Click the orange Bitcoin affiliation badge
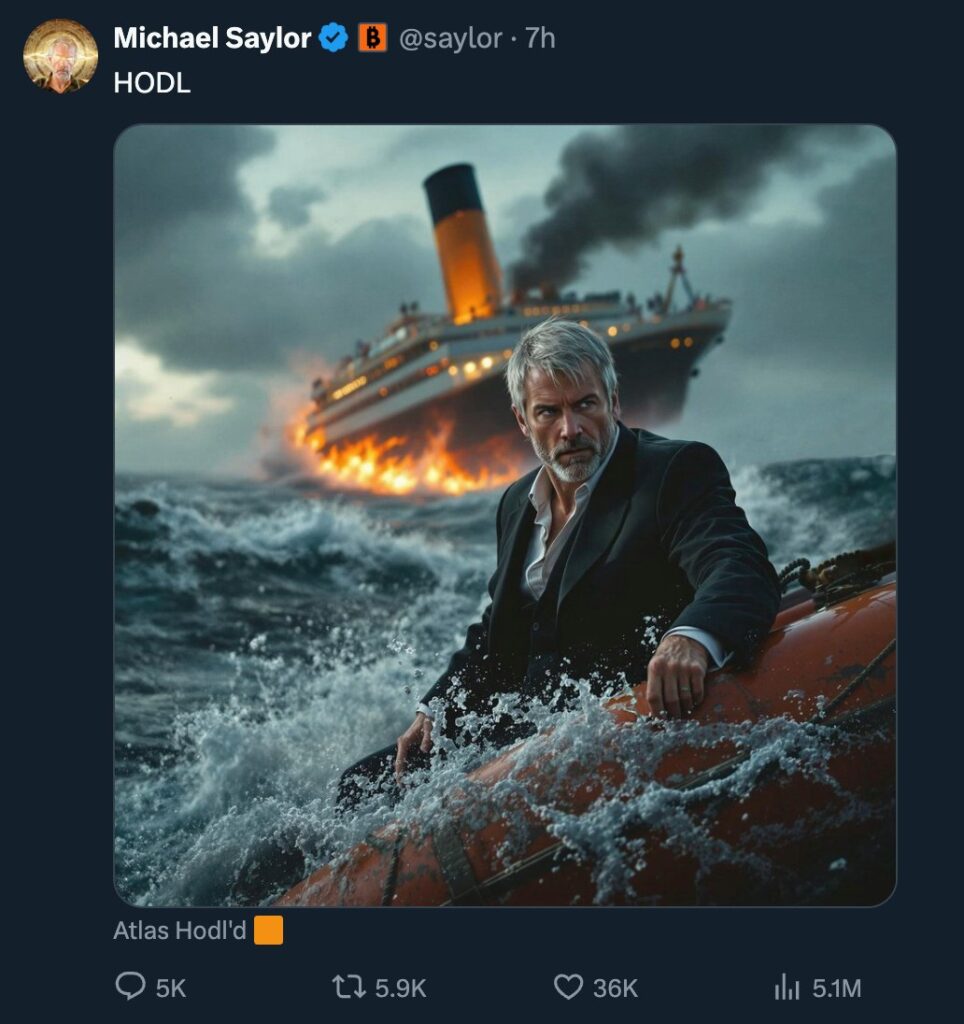This screenshot has width=964, height=1024. point(373,39)
